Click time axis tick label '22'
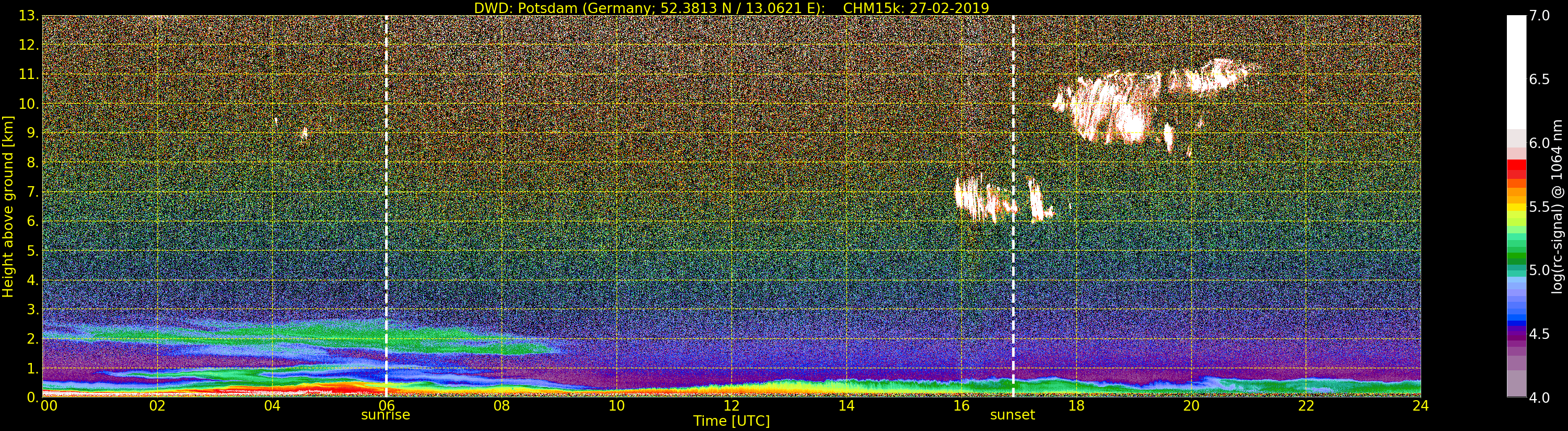This screenshot has width=1568, height=431. click(x=1306, y=406)
